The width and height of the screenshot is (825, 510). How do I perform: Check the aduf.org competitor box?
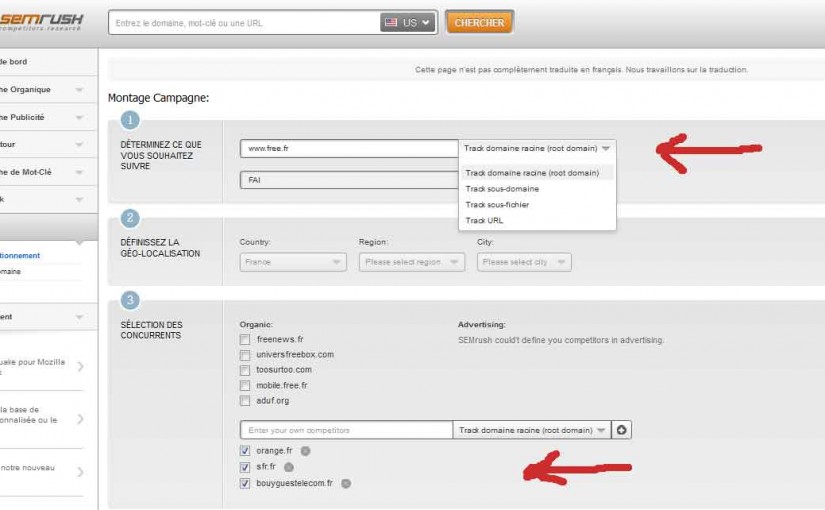245,401
